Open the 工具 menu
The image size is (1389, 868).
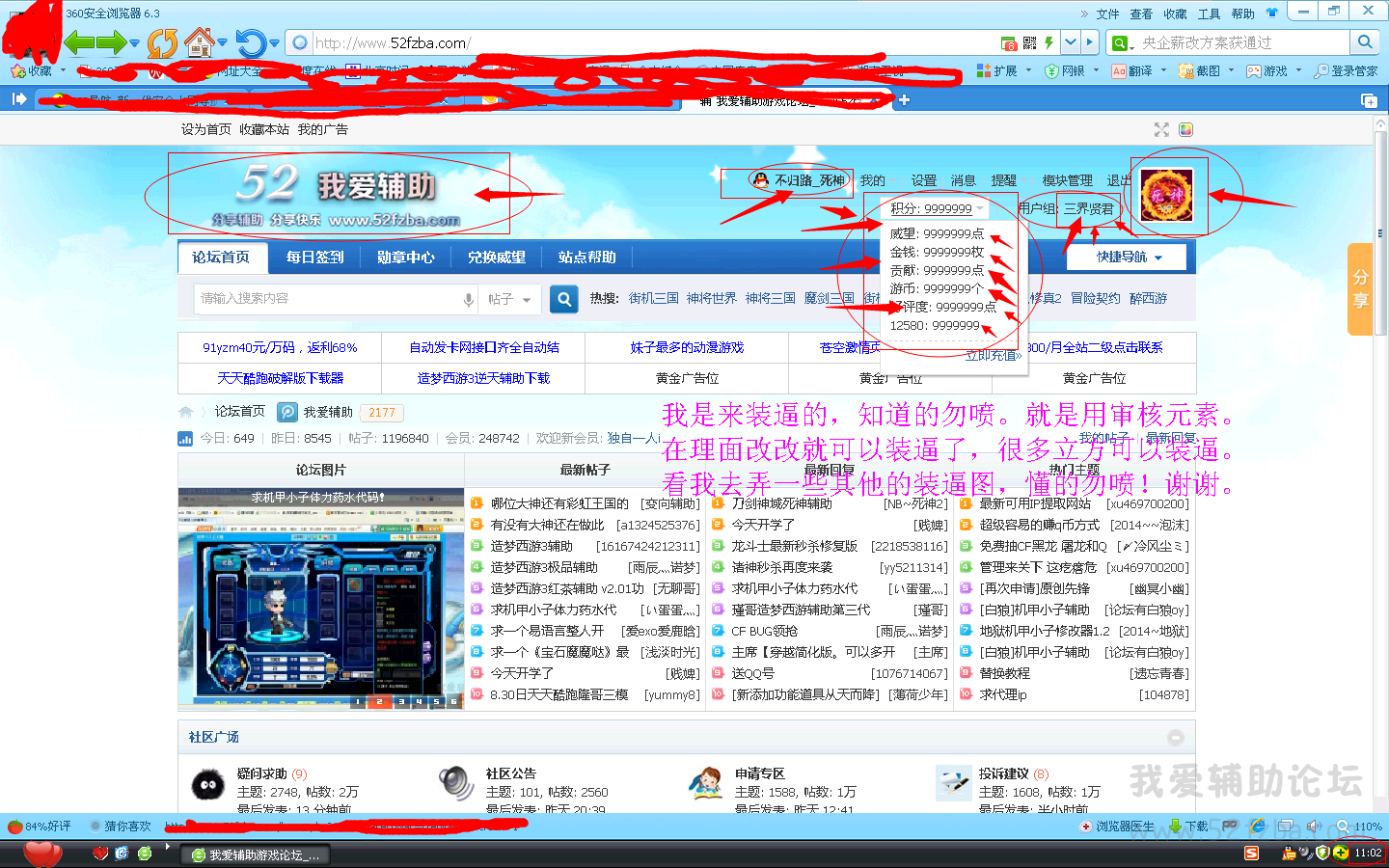[x=1209, y=14]
